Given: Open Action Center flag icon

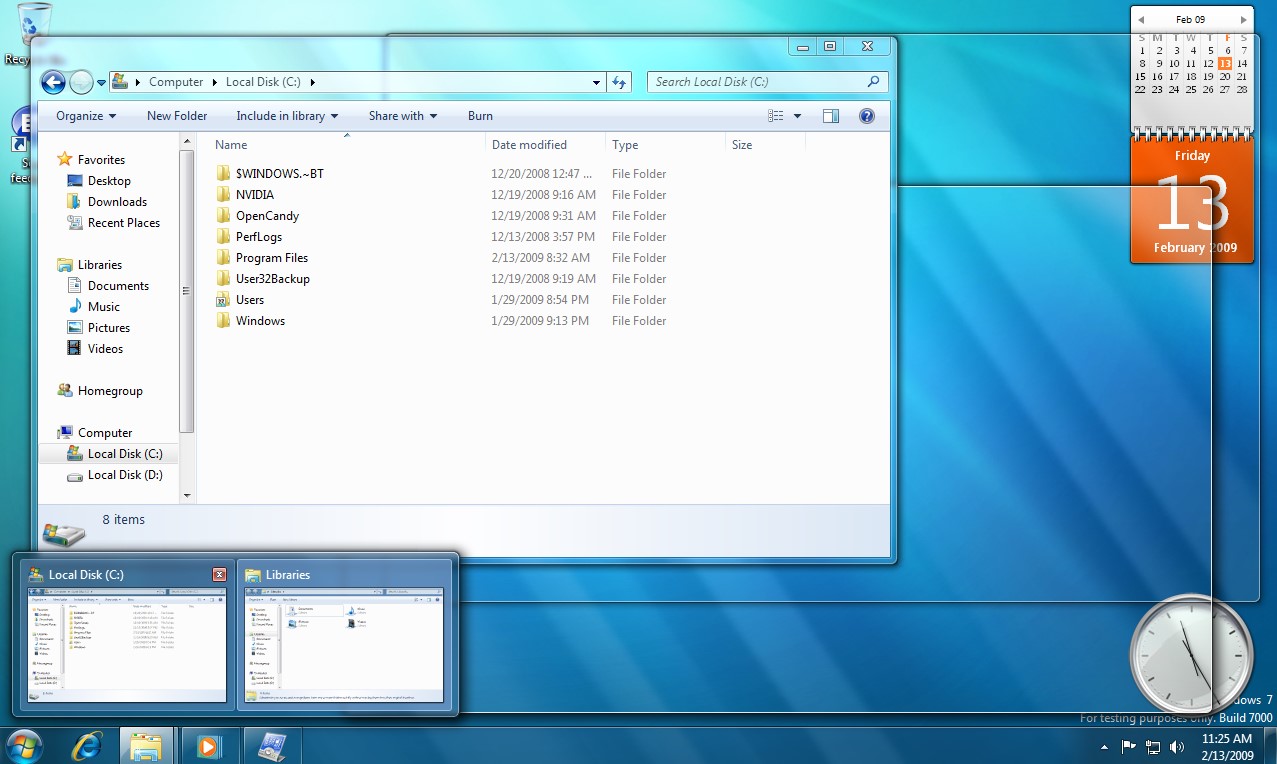Looking at the screenshot, I should [1128, 746].
